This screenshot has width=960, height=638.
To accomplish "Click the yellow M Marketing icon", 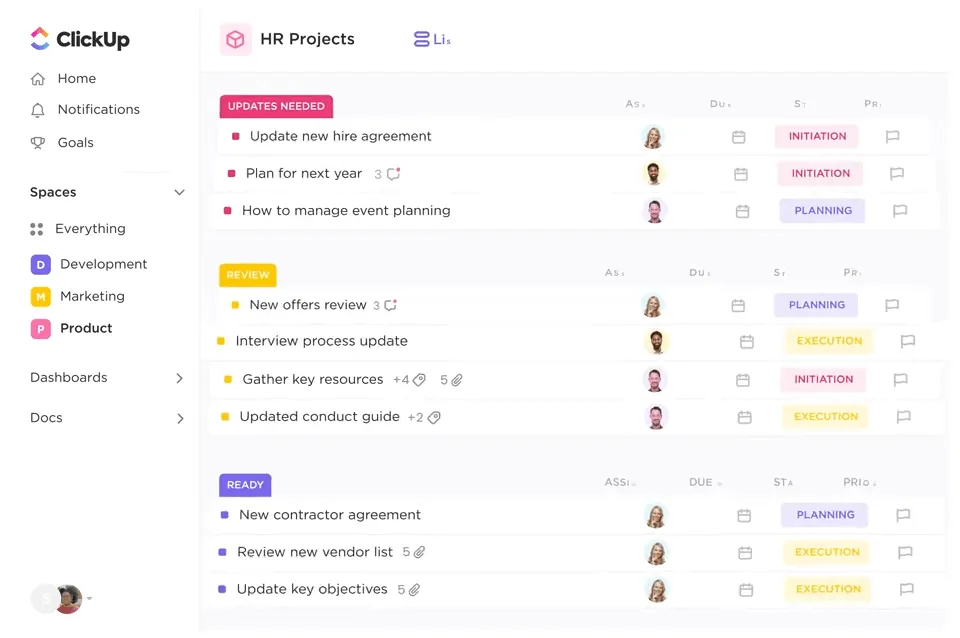I will click(40, 297).
